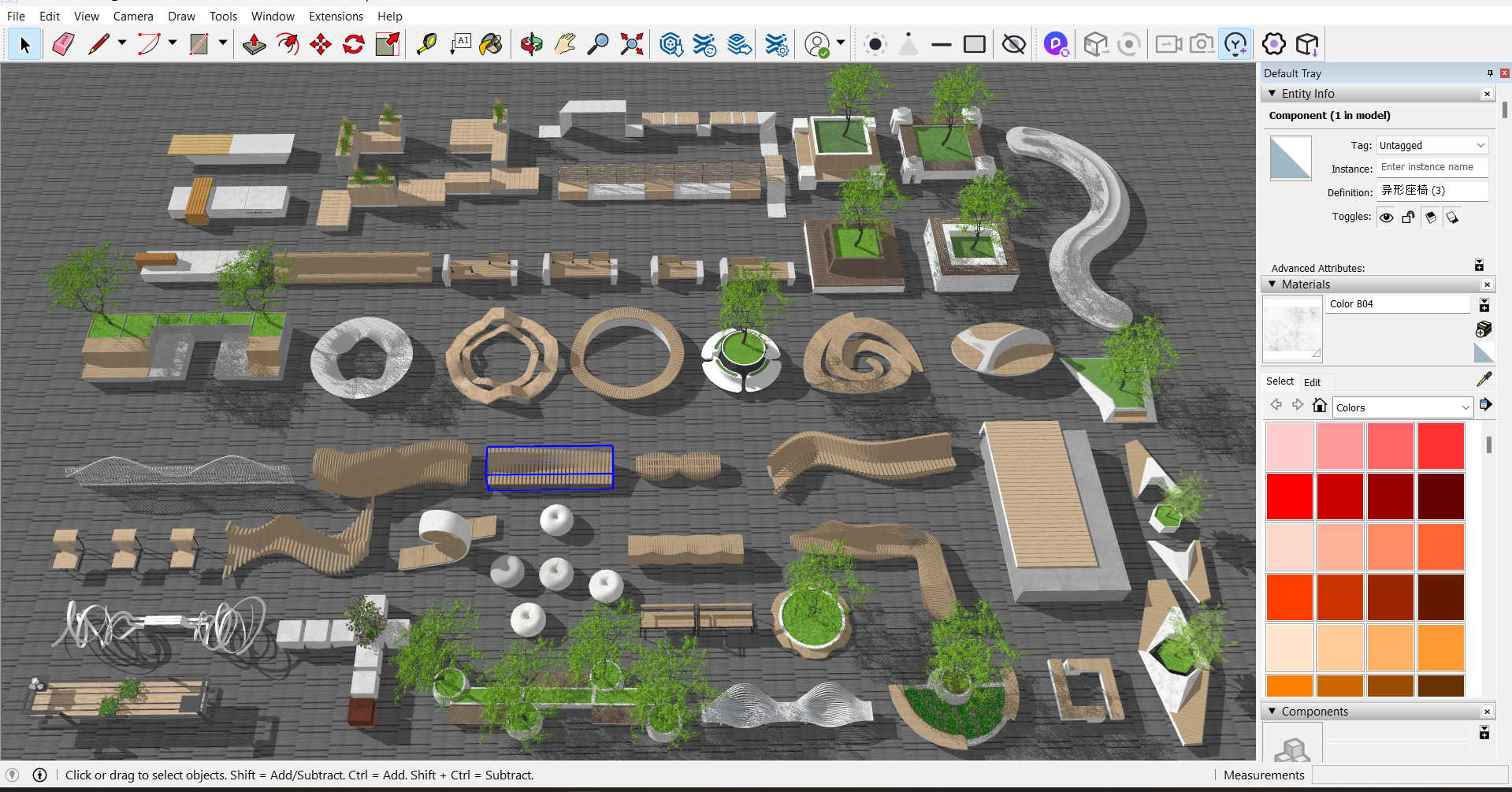Select the Pan hand tool
This screenshot has width=1512, height=792.
click(x=565, y=44)
